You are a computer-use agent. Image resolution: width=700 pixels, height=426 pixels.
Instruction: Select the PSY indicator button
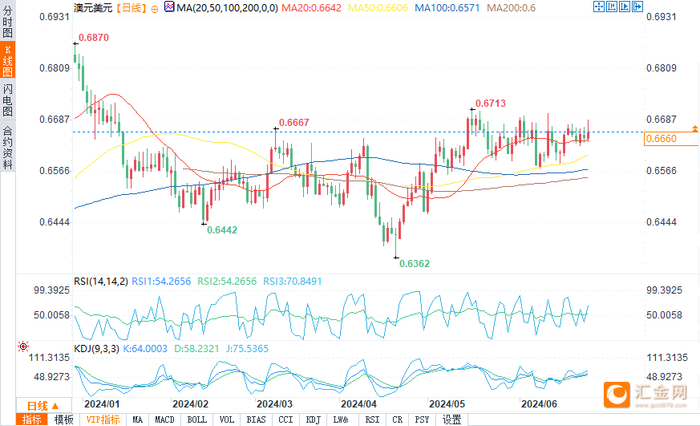(422, 420)
